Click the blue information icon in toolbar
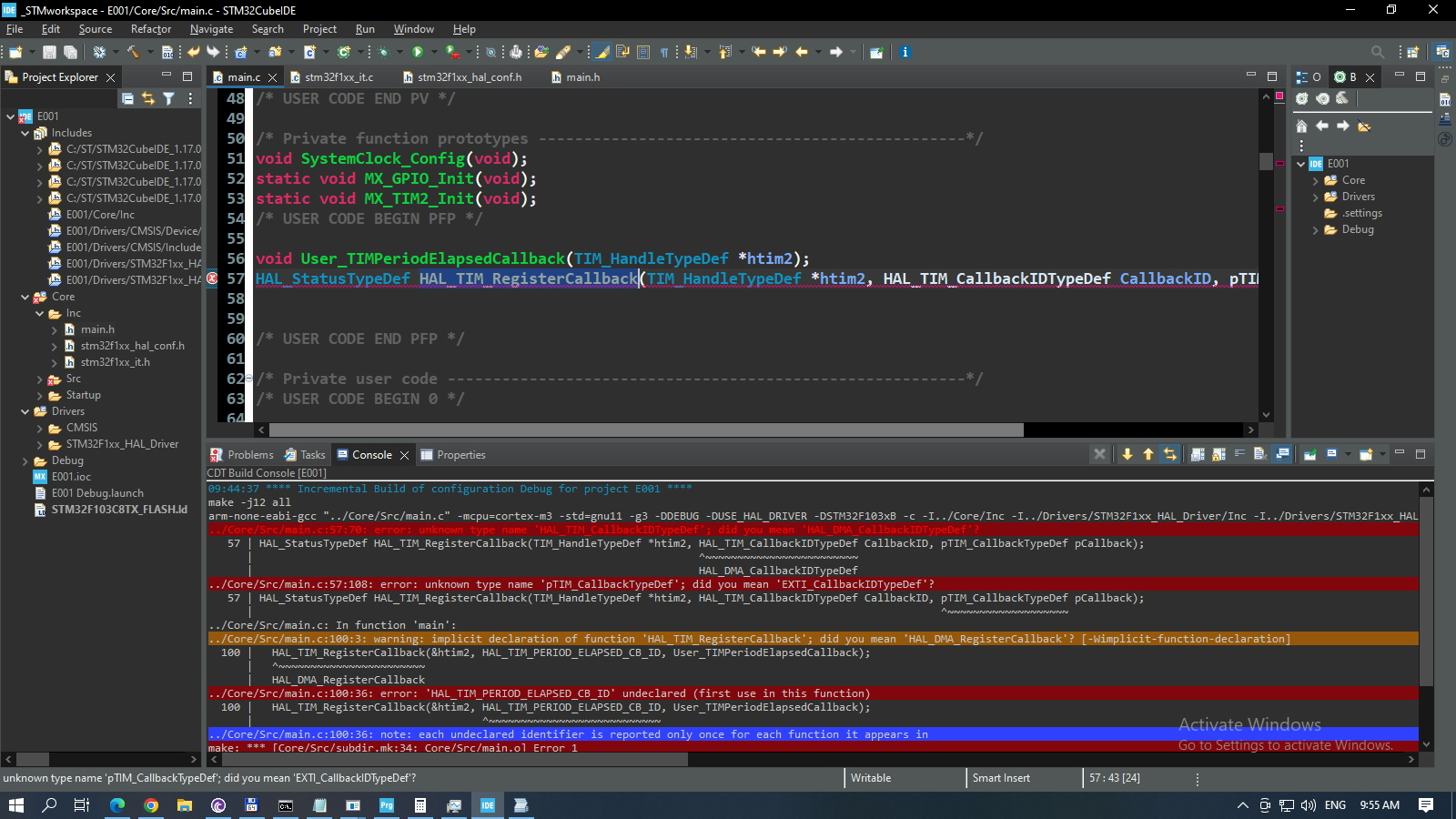Screen dimensions: 1456x819 pyautogui.click(x=905, y=52)
